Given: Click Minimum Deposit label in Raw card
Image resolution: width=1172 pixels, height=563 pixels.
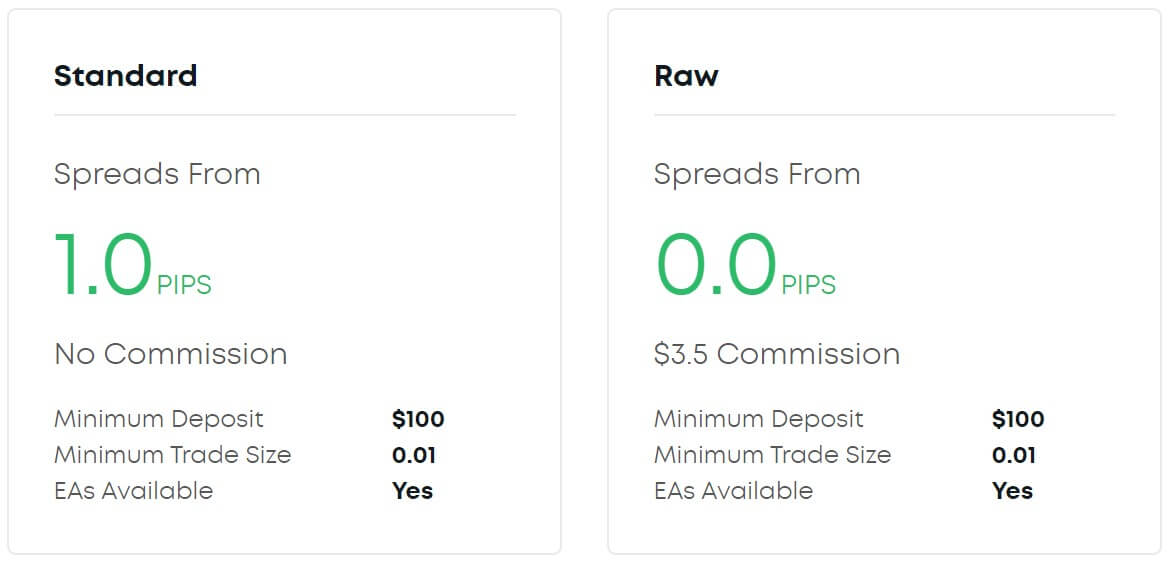Looking at the screenshot, I should [x=759, y=419].
